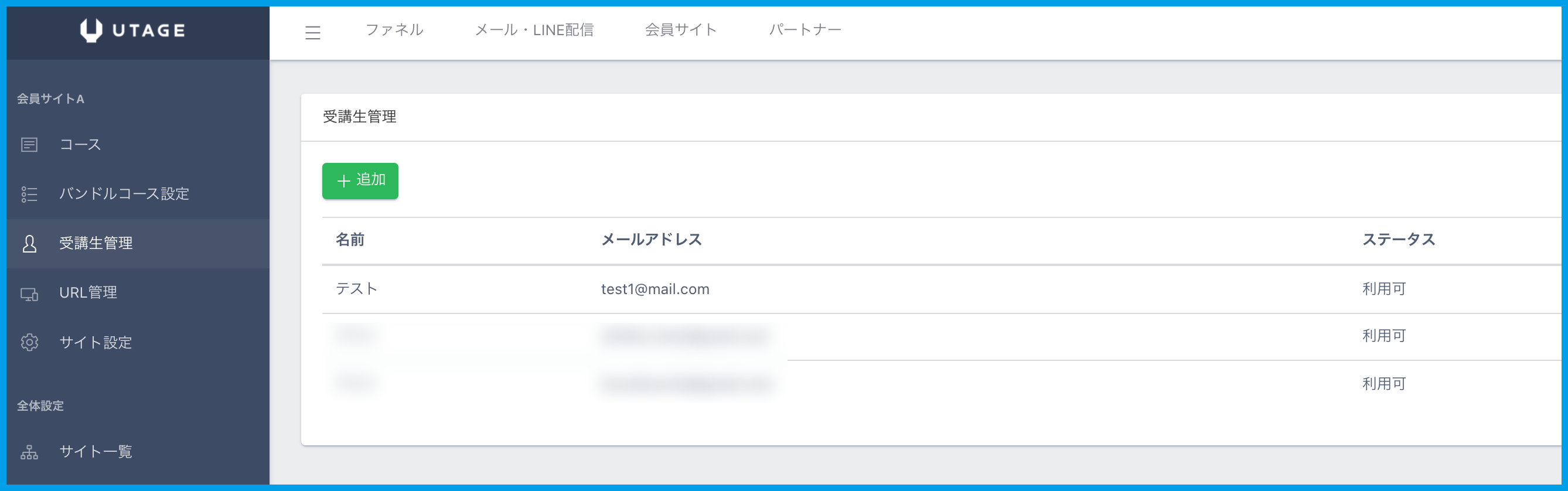Viewport: 1568px width, 491px height.
Task: Click the URL管理 monitor icon
Action: point(29,294)
